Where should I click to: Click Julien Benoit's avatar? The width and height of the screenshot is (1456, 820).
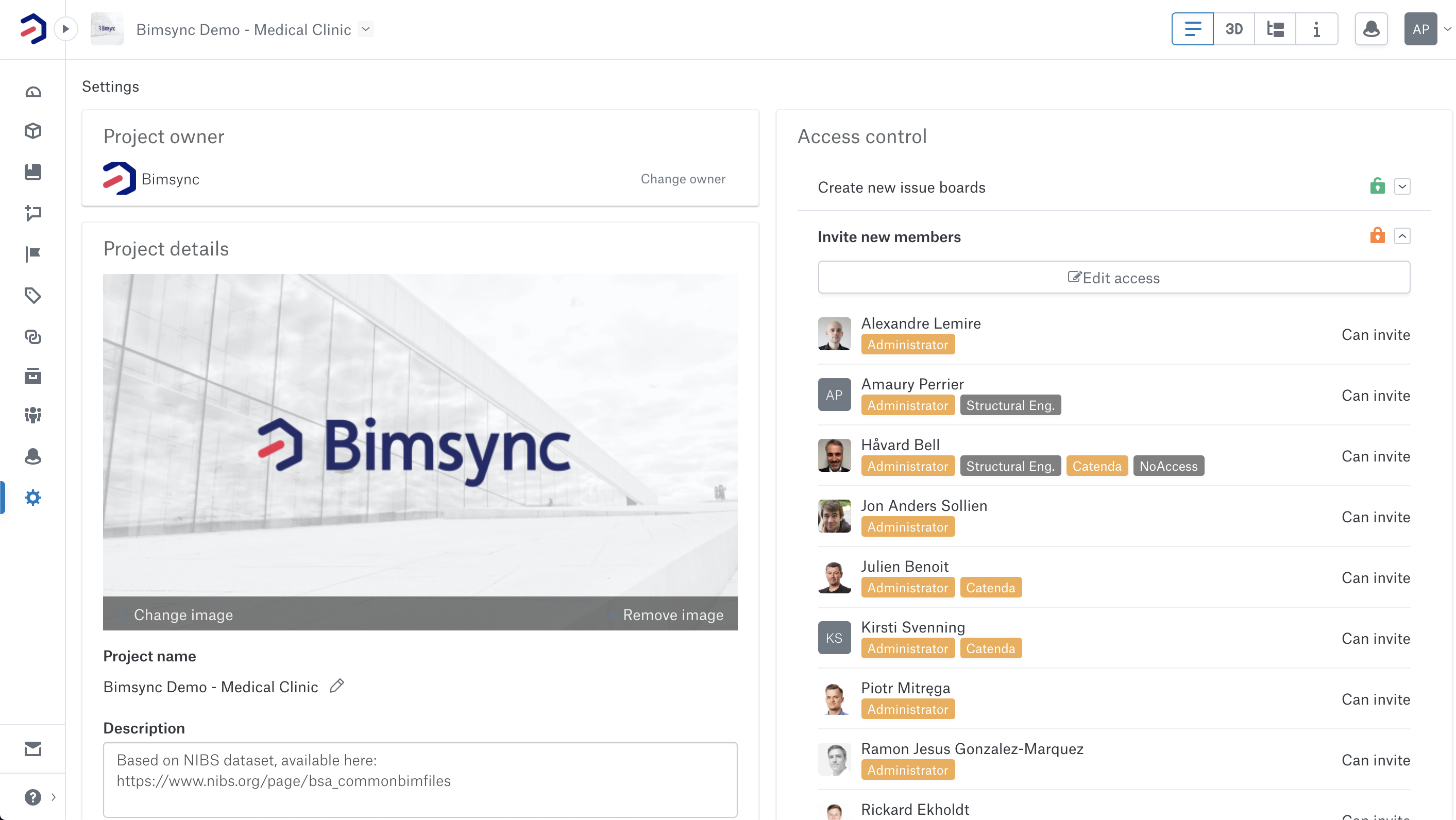click(834, 576)
